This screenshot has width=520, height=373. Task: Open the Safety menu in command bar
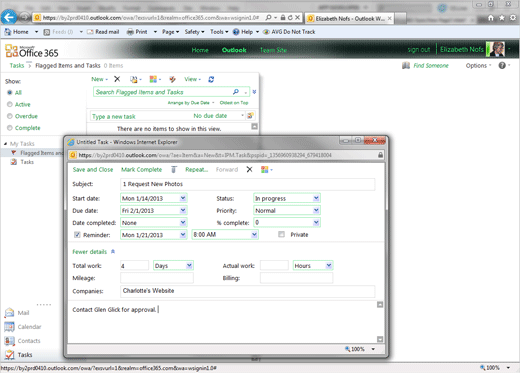194,32
